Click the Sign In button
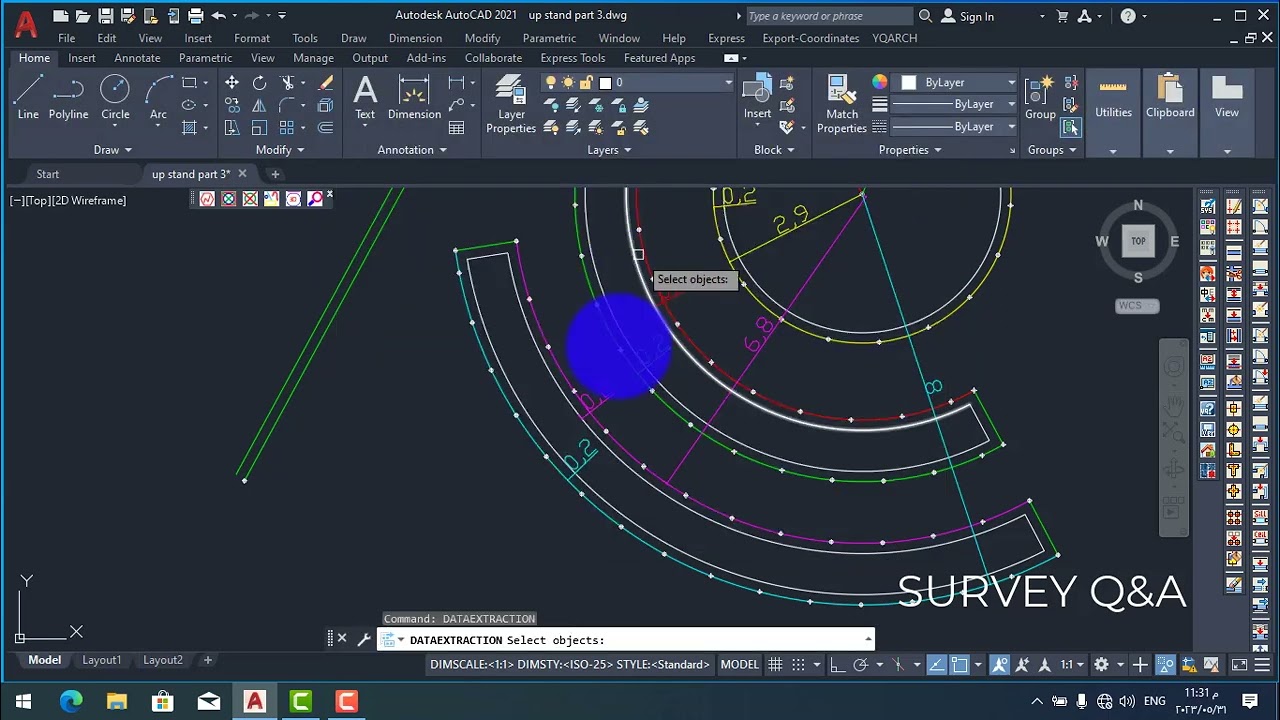The height and width of the screenshot is (720, 1280). click(968, 17)
